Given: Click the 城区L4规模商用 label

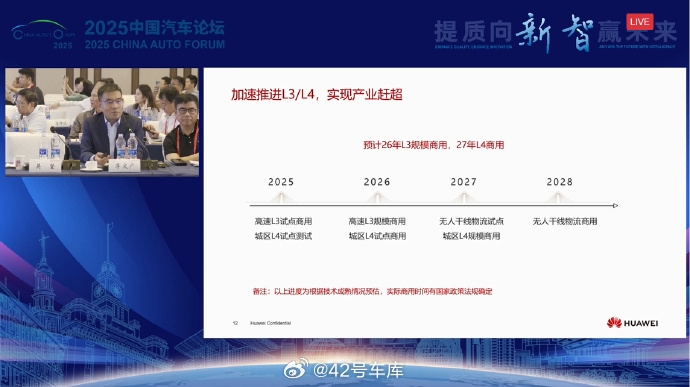Looking at the screenshot, I should click(471, 236).
